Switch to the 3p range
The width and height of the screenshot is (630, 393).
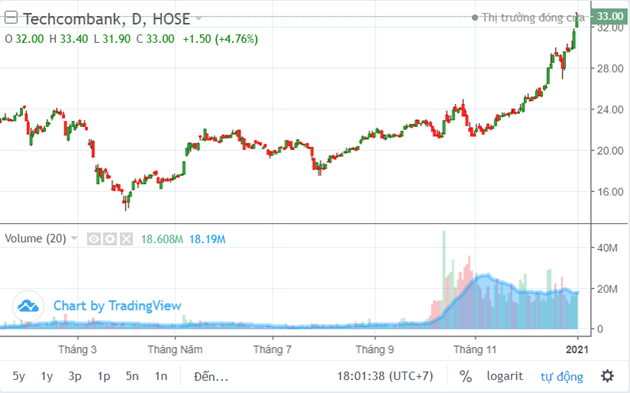75,377
